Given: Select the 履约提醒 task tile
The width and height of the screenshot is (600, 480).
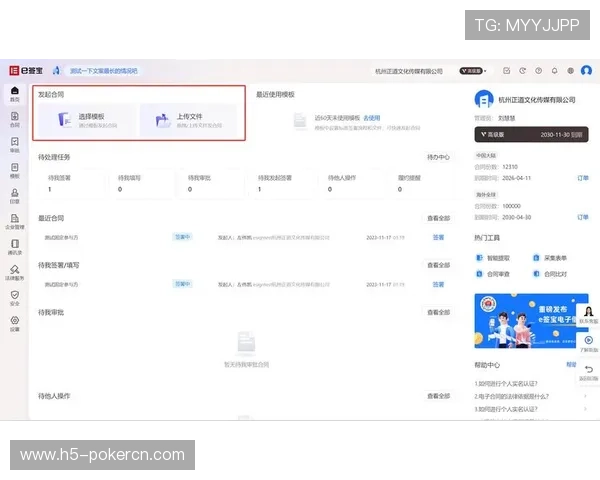Looking at the screenshot, I should point(421,183).
